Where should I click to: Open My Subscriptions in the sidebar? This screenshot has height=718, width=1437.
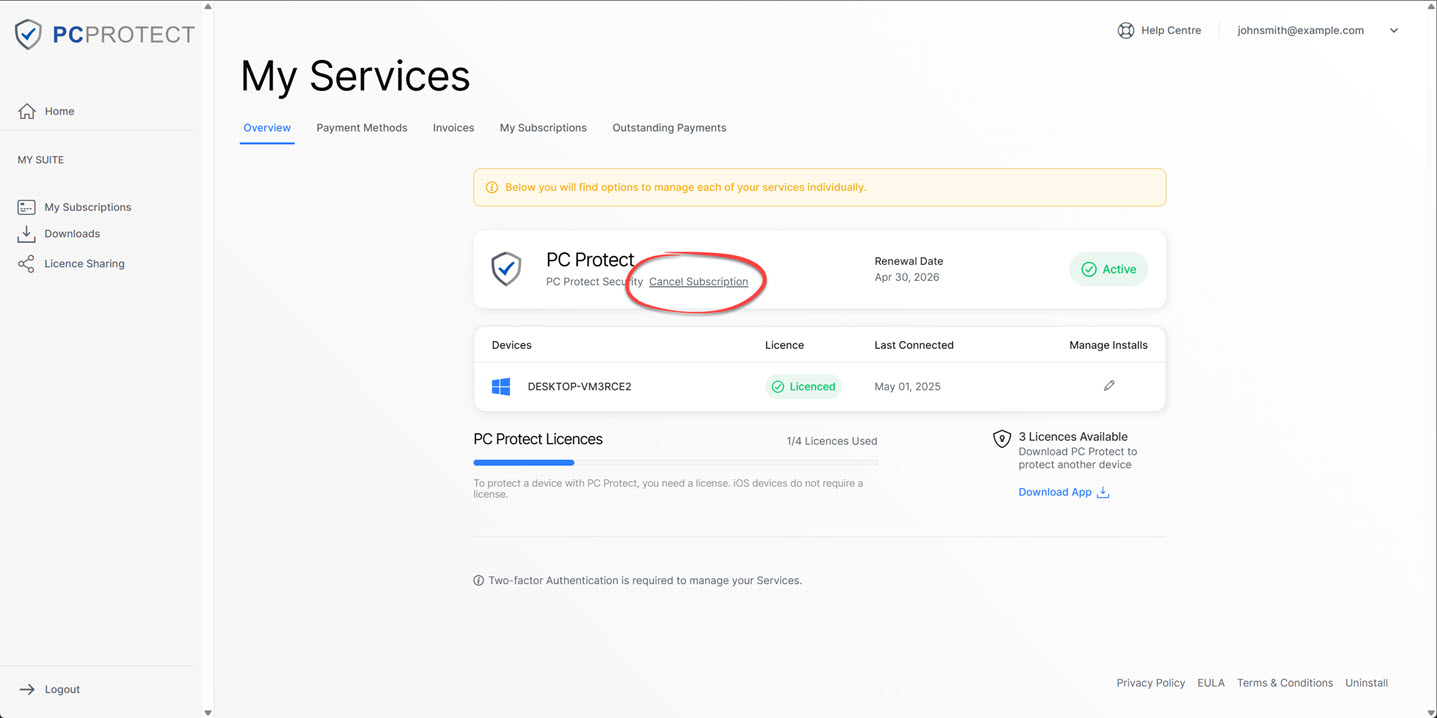tap(88, 207)
